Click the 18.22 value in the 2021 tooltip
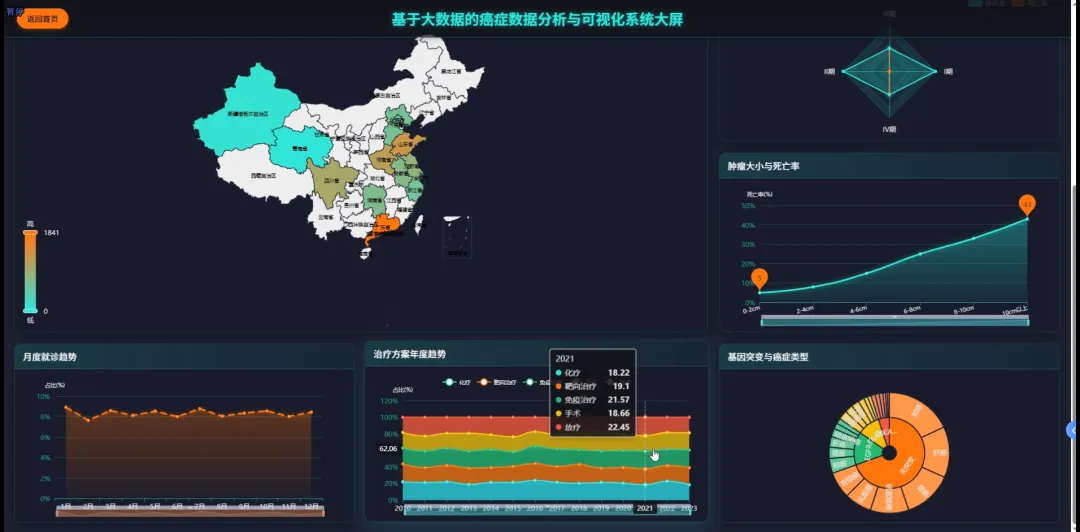1080x532 pixels. coord(619,373)
